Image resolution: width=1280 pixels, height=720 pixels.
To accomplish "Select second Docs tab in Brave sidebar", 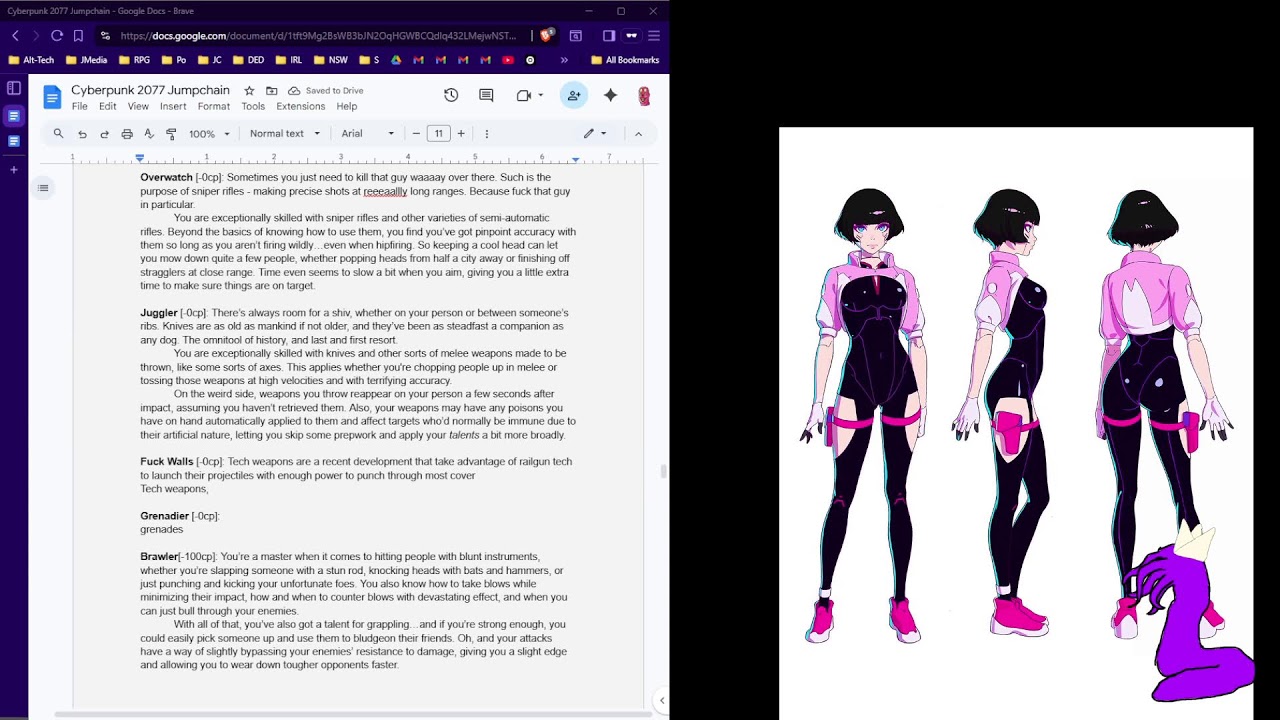I will [x=14, y=141].
